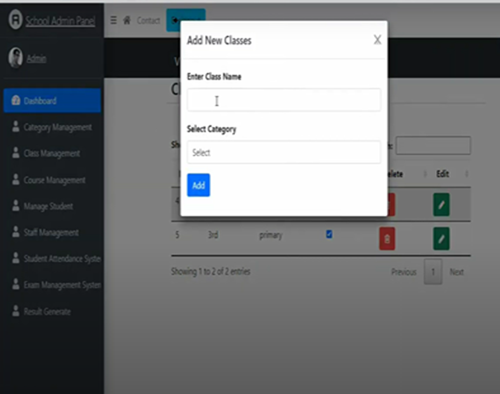Go to Dashboard in sidebar

click(x=52, y=100)
